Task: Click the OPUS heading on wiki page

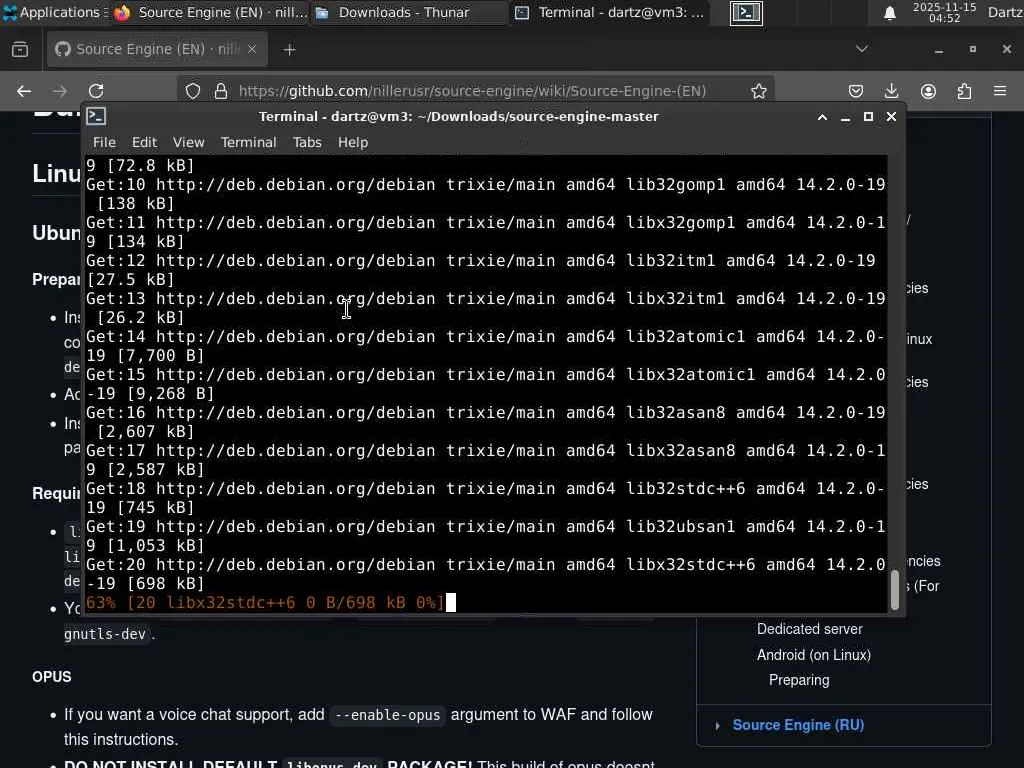Action: [x=52, y=677]
